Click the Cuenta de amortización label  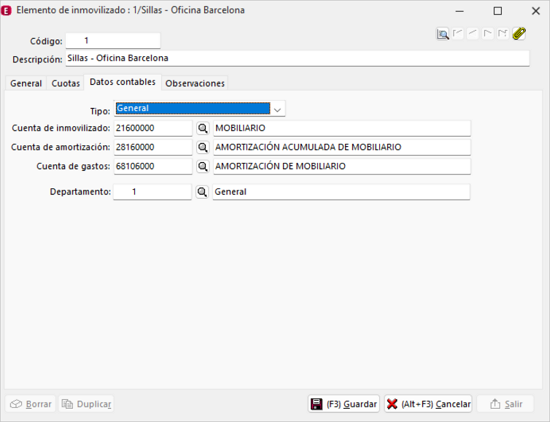(x=61, y=147)
